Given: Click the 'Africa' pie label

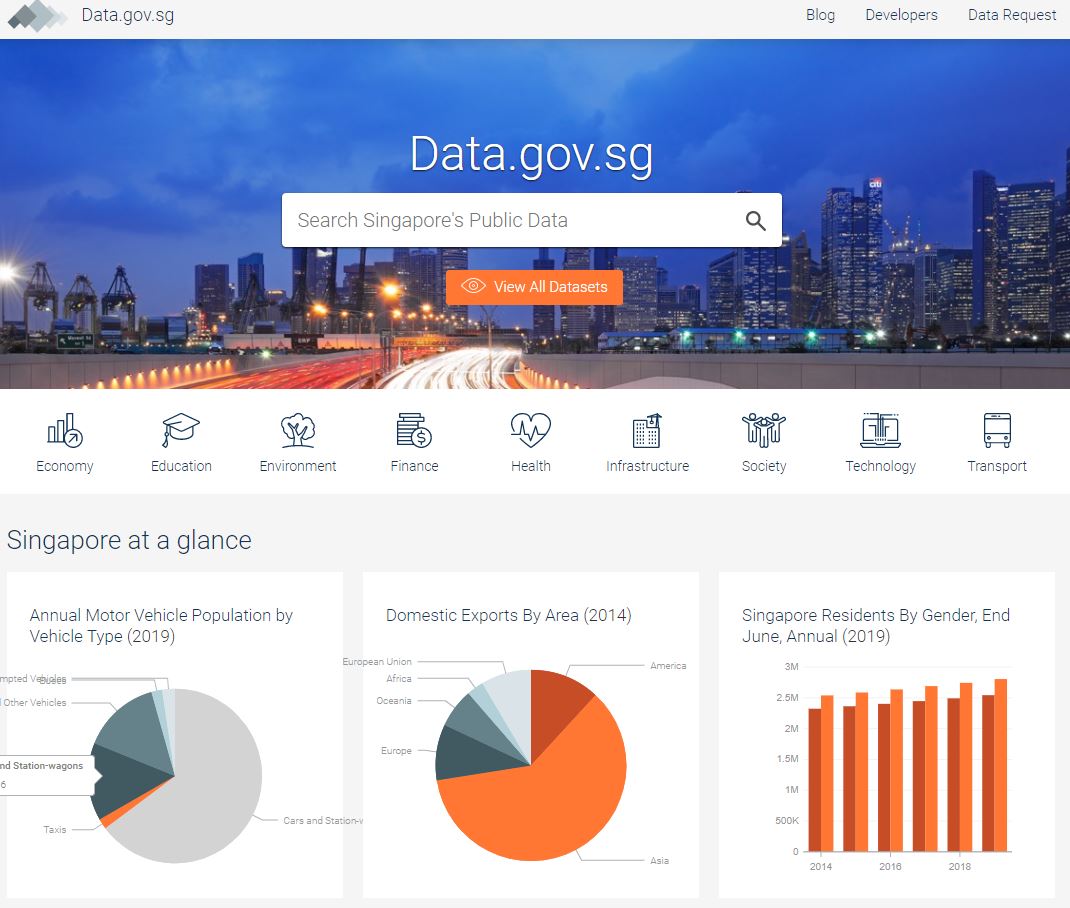Looking at the screenshot, I should 399,678.
